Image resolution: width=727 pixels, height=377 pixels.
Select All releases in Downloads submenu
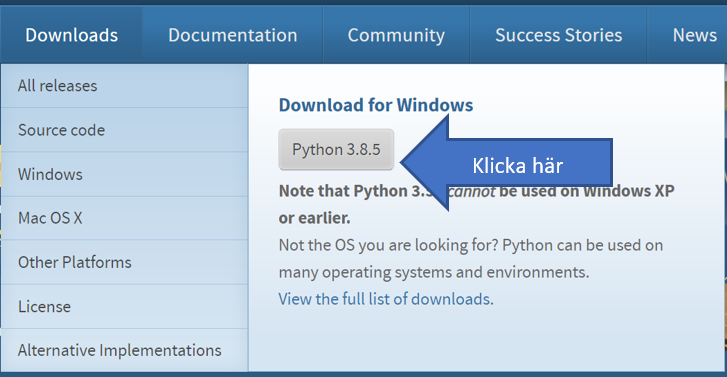pos(124,86)
